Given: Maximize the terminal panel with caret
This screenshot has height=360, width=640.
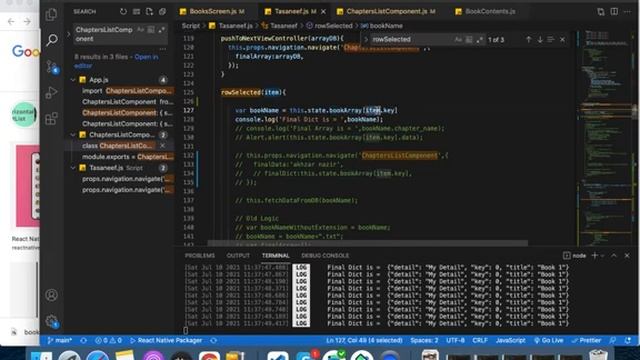Looking at the screenshot, I should coord(614,256).
